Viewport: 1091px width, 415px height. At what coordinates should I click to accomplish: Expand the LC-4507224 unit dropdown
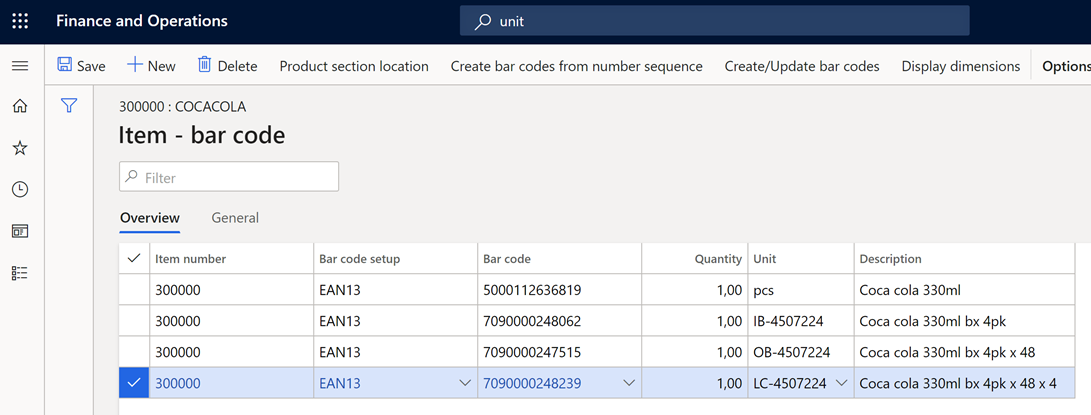(x=841, y=383)
